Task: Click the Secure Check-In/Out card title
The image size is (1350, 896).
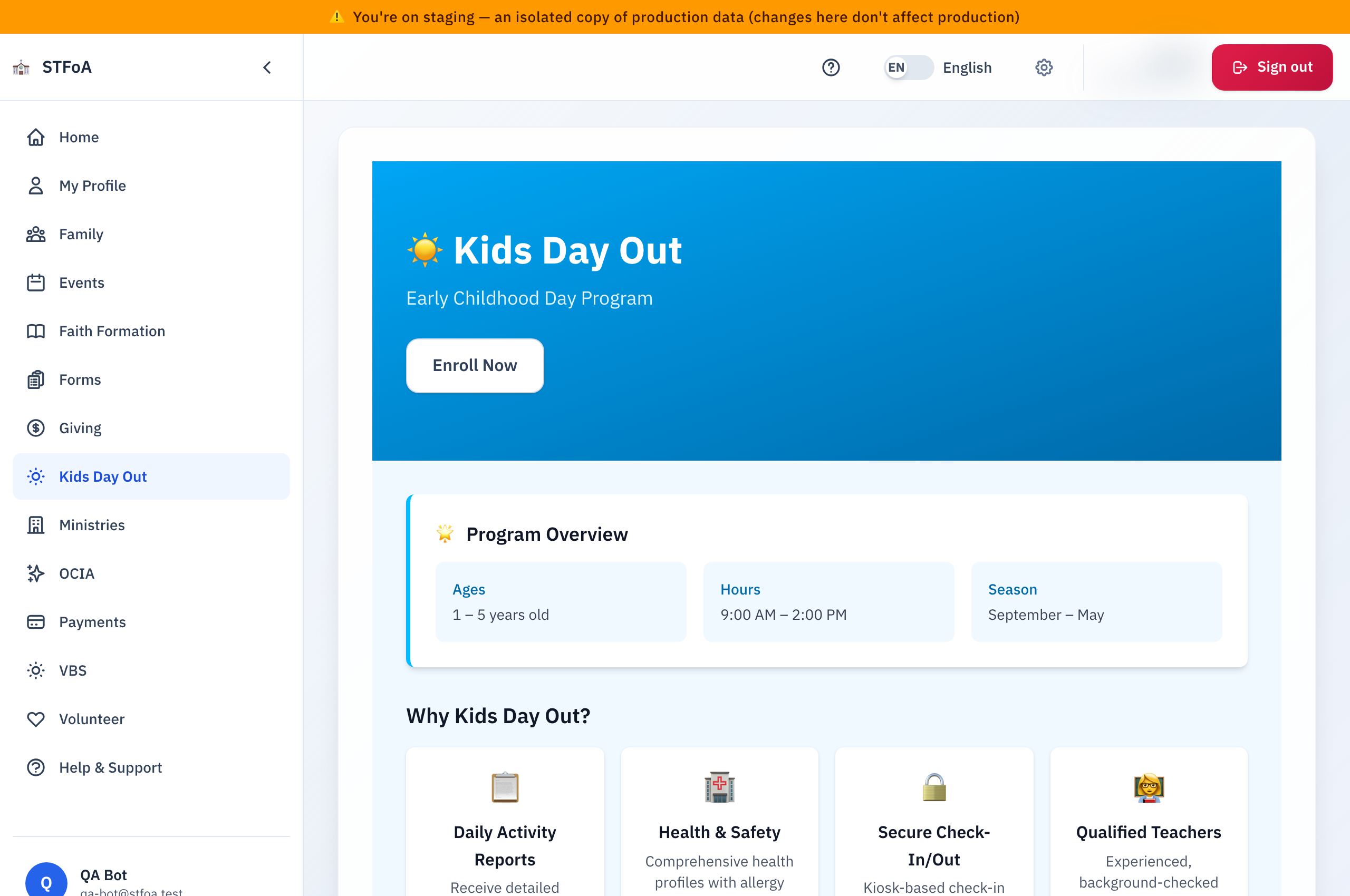Action: coord(934,846)
